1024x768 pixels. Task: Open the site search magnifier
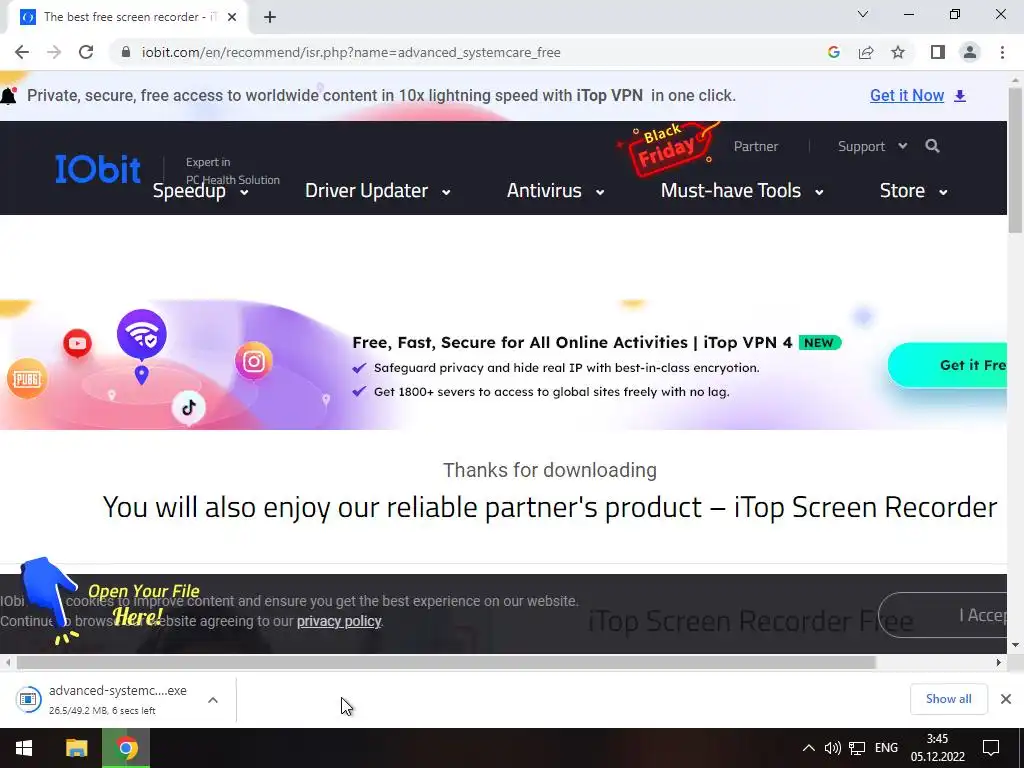tap(933, 146)
